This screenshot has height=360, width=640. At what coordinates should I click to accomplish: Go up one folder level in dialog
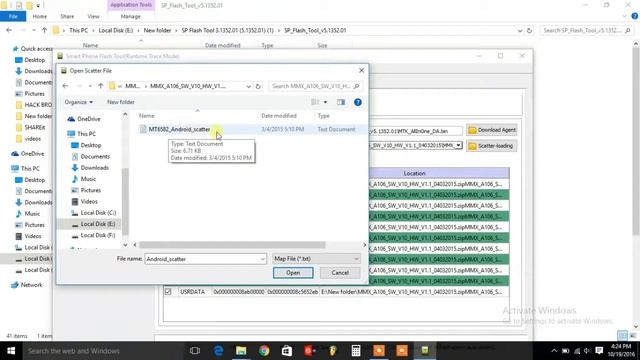[100, 86]
